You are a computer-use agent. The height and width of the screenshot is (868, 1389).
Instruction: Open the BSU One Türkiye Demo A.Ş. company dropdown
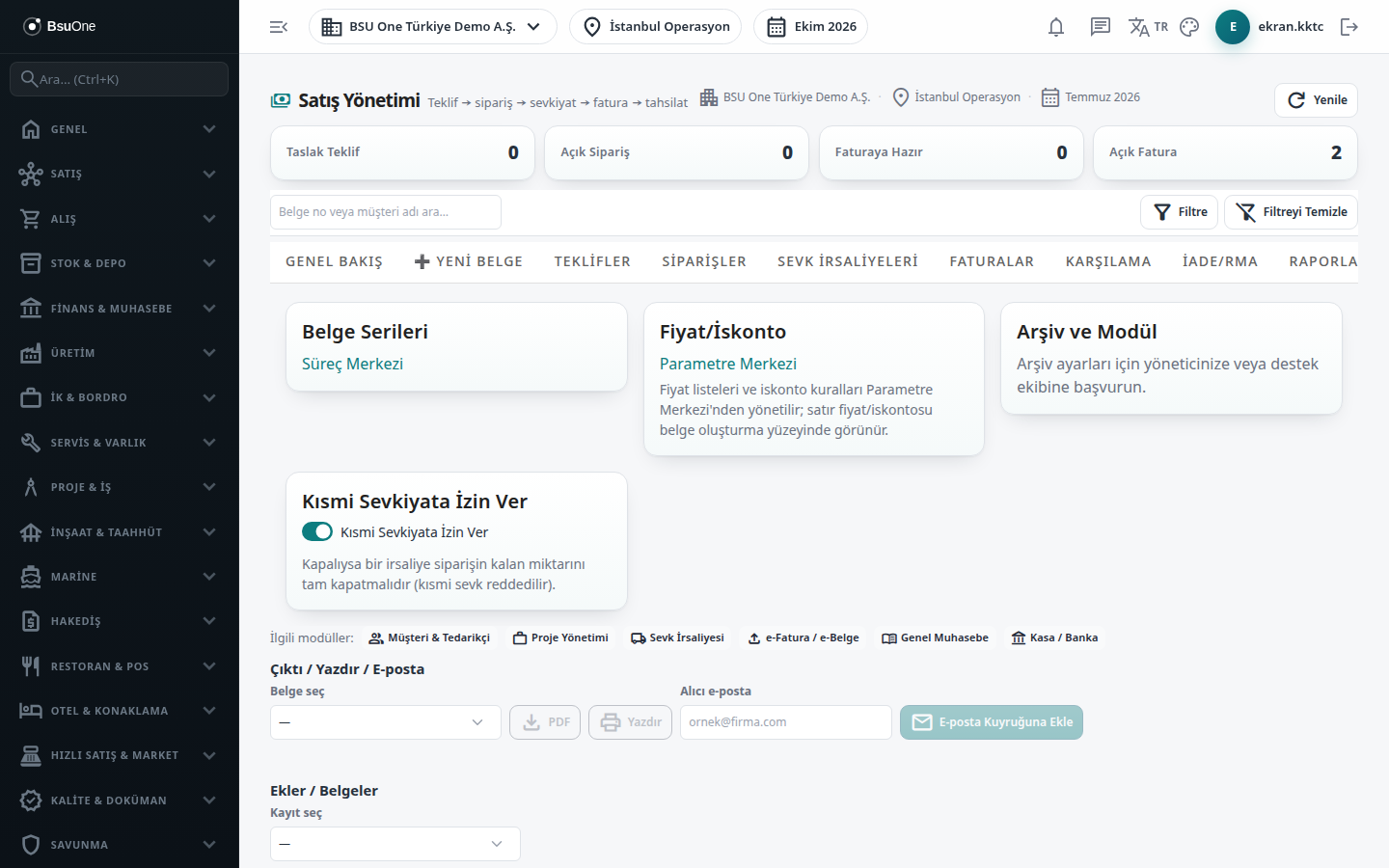pyautogui.click(x=433, y=27)
